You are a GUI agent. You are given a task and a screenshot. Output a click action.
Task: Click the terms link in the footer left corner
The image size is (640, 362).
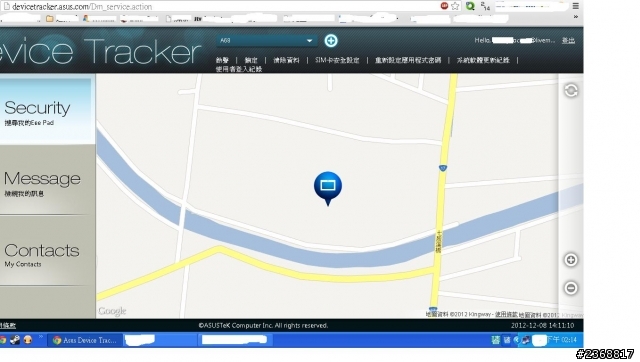point(8,325)
